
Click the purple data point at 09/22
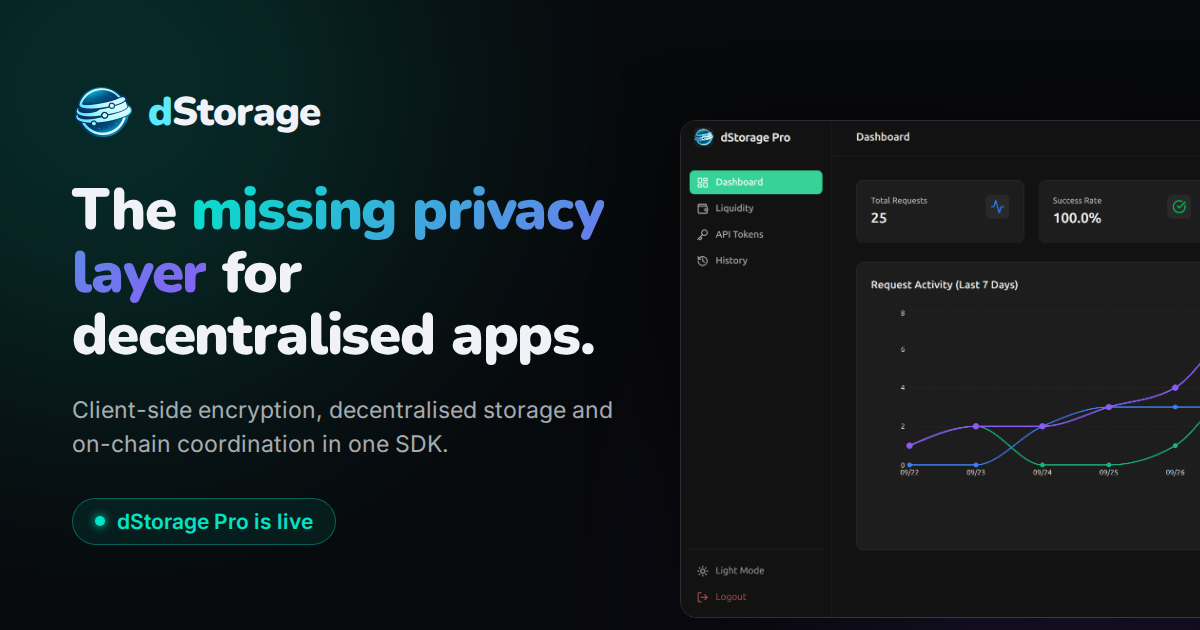(x=909, y=446)
